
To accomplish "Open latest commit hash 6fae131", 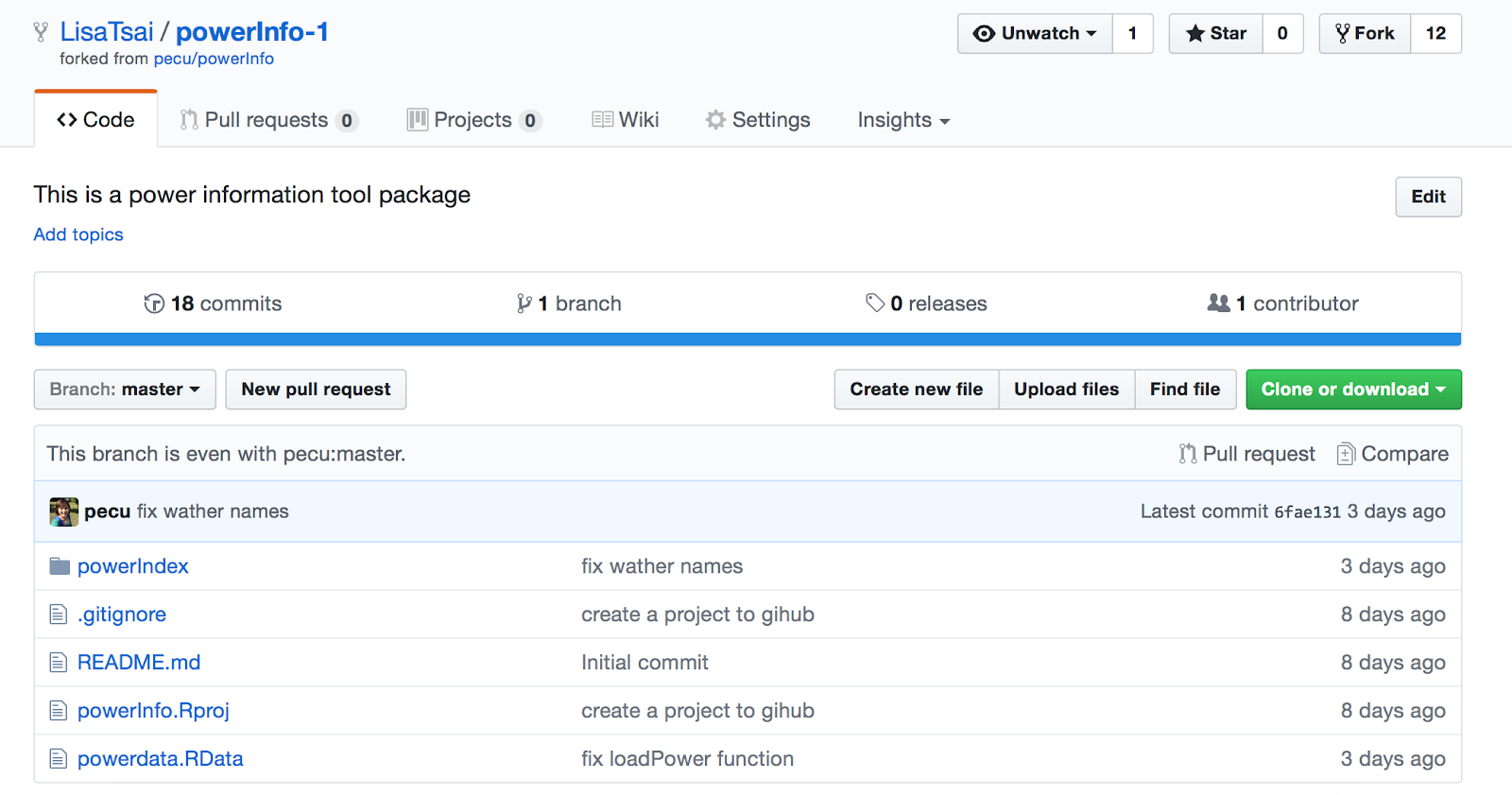I will click(x=1307, y=512).
